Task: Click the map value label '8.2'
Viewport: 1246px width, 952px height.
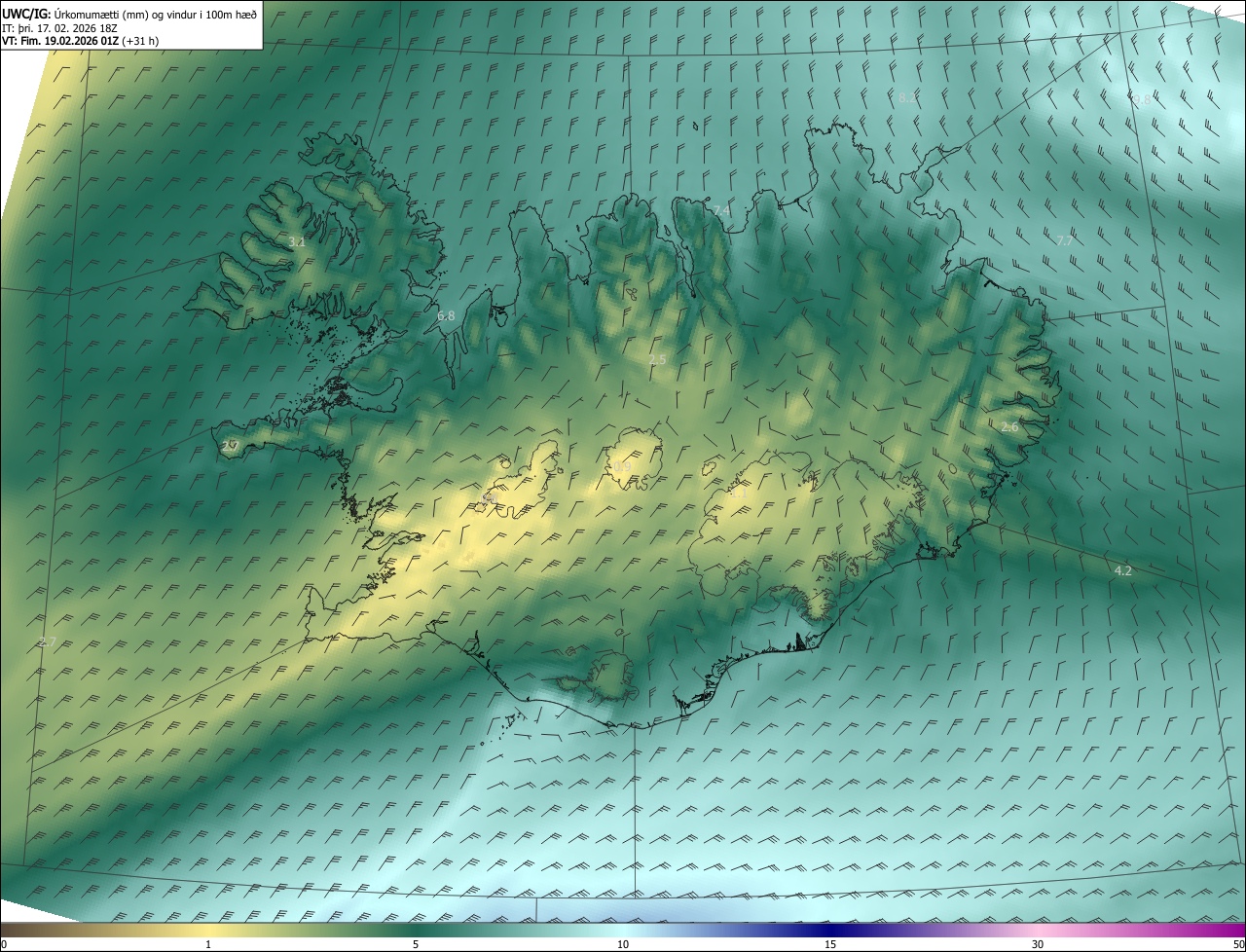Action: coord(907,97)
